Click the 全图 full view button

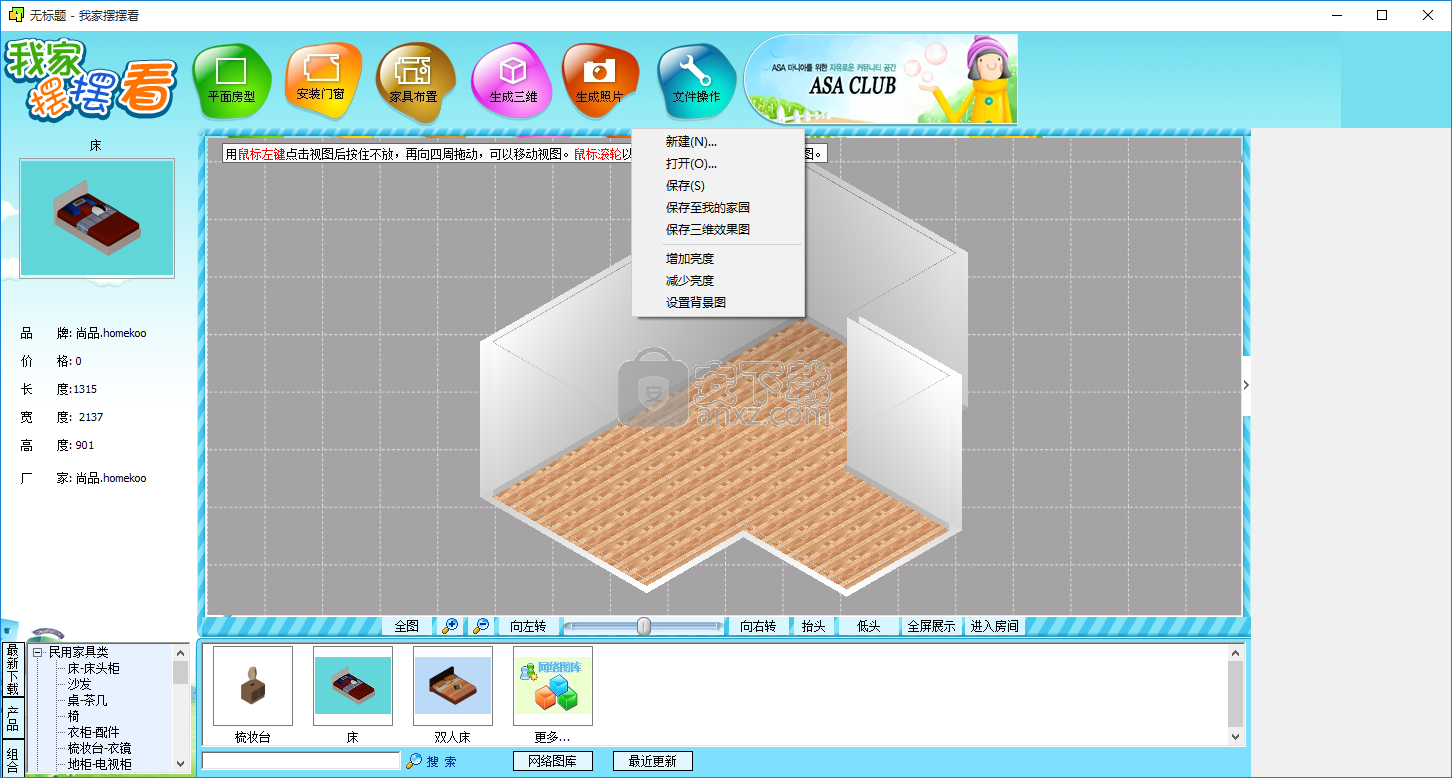(x=407, y=626)
